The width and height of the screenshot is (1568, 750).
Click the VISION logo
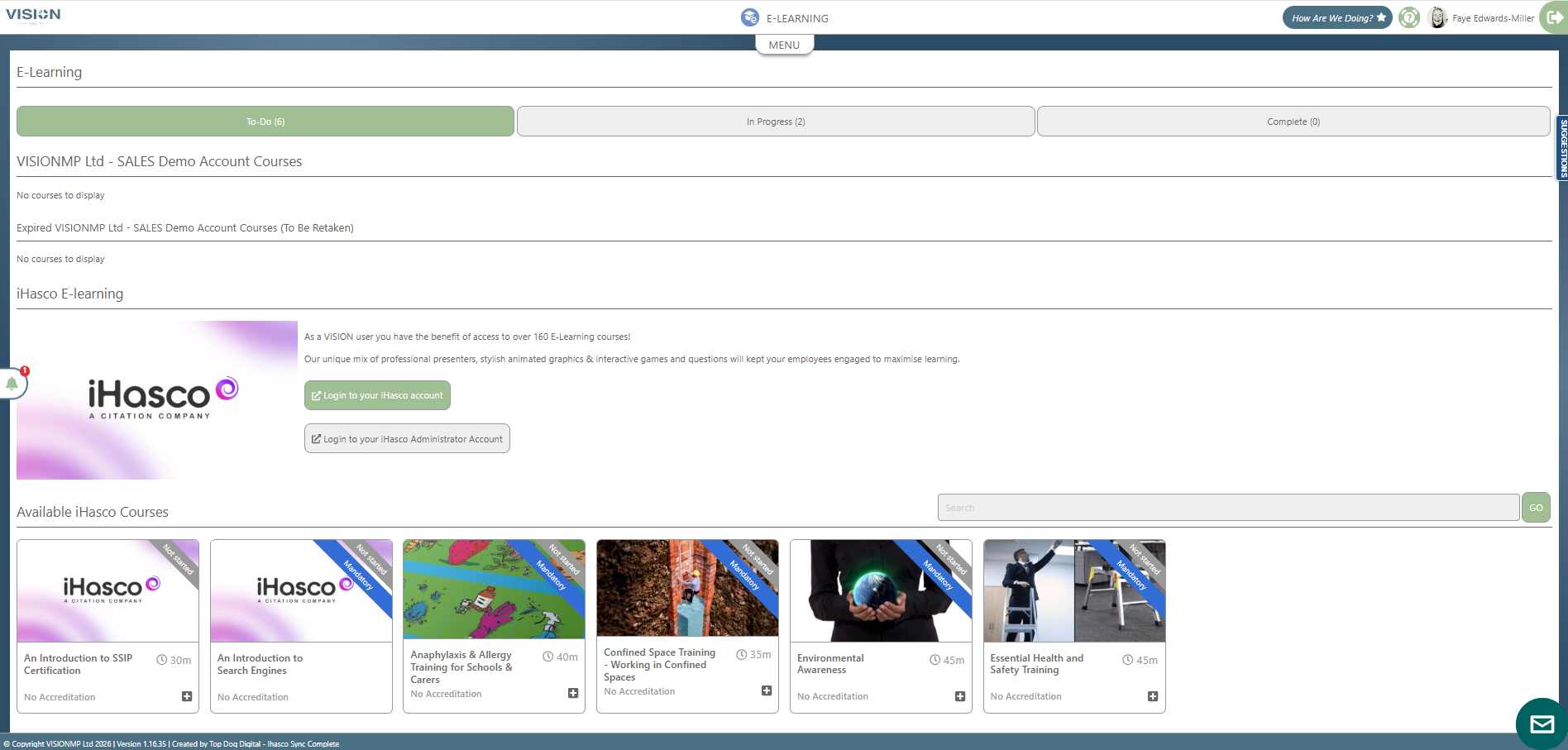[x=33, y=15]
